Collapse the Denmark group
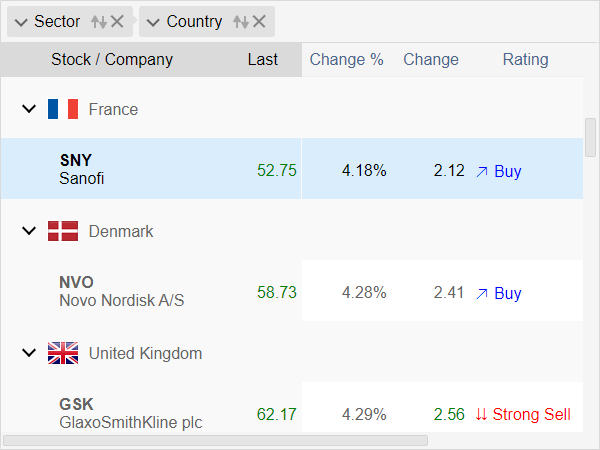The image size is (600, 450). (x=29, y=231)
